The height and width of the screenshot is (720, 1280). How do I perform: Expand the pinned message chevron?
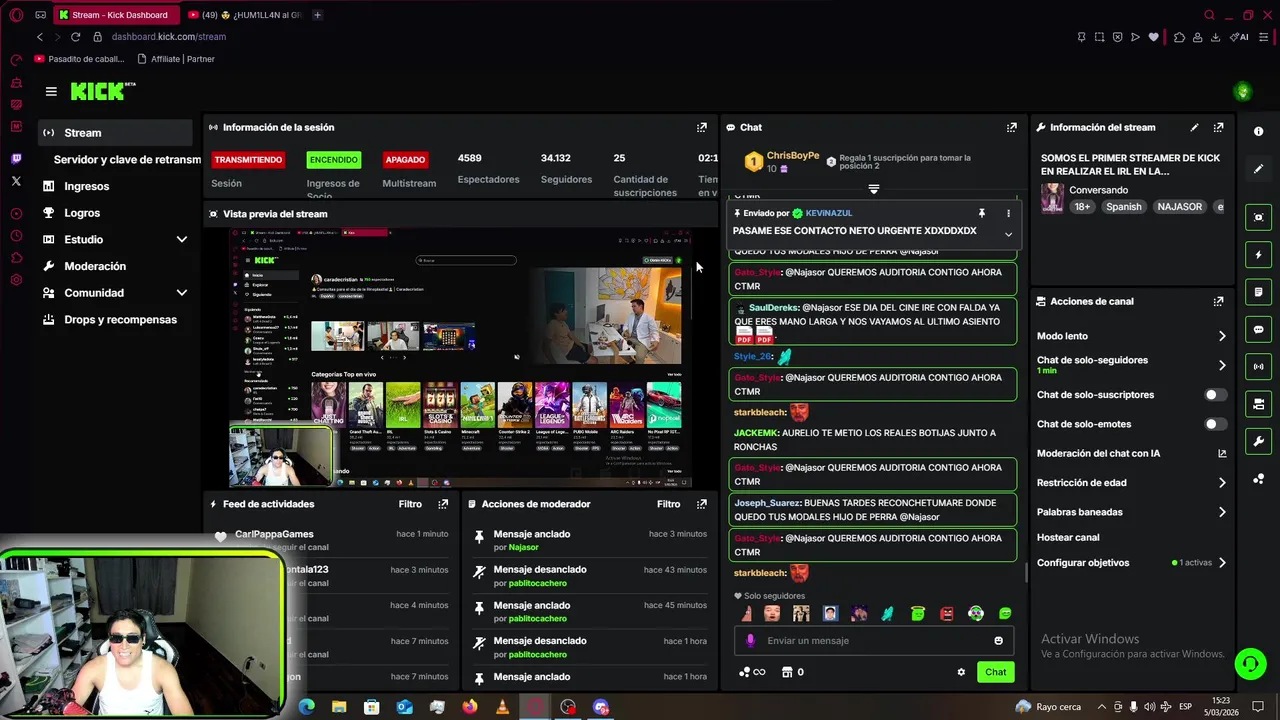(1008, 234)
